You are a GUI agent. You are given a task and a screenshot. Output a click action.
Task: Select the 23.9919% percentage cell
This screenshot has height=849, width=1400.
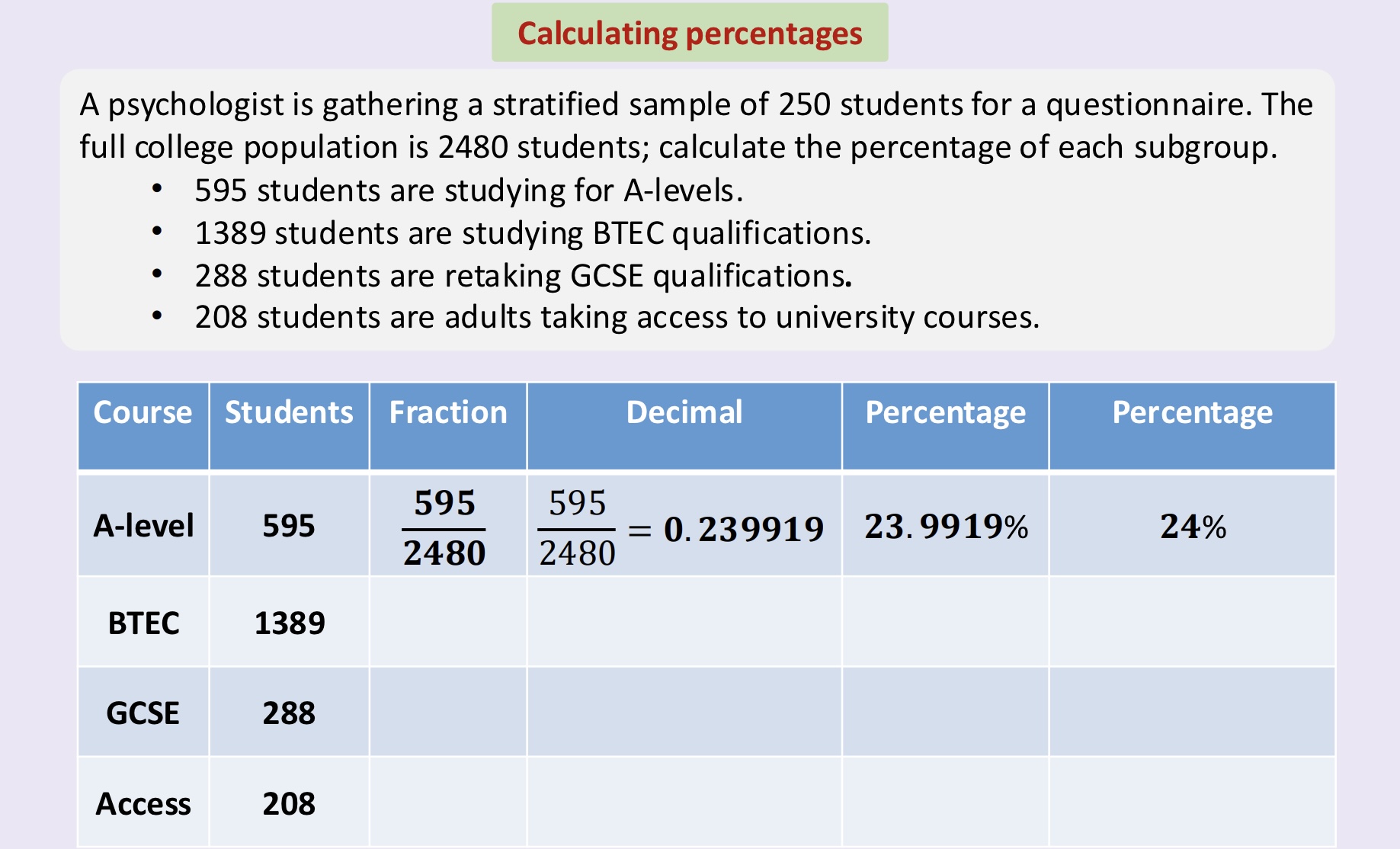tap(945, 525)
